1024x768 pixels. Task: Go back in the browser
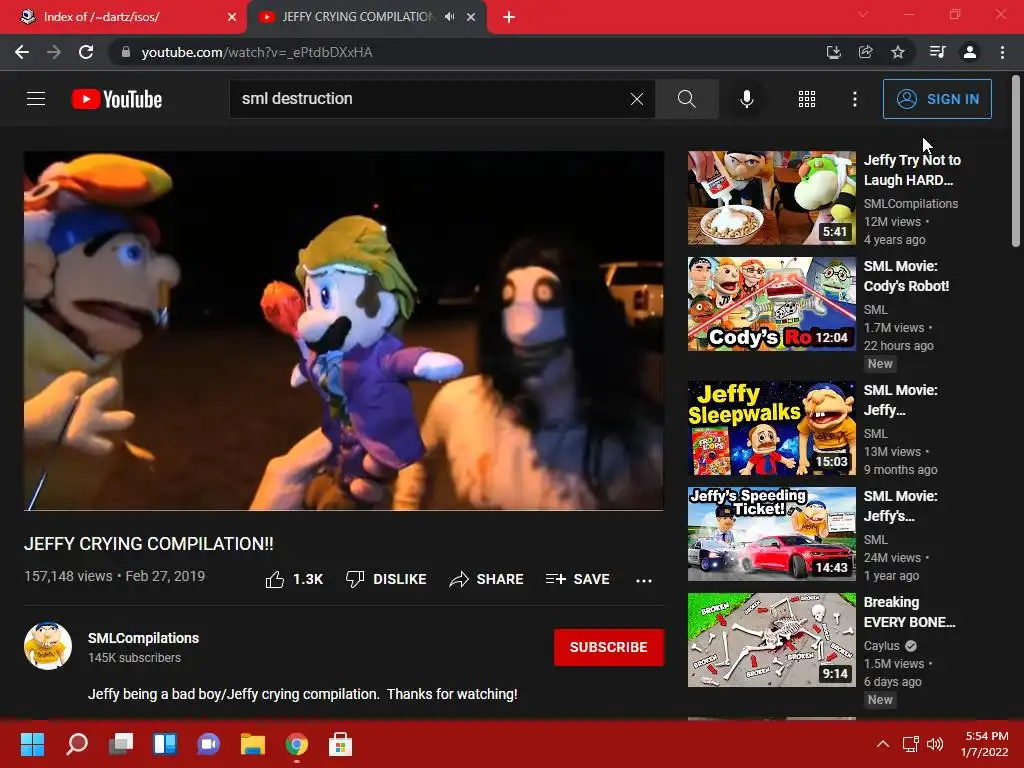tap(22, 52)
